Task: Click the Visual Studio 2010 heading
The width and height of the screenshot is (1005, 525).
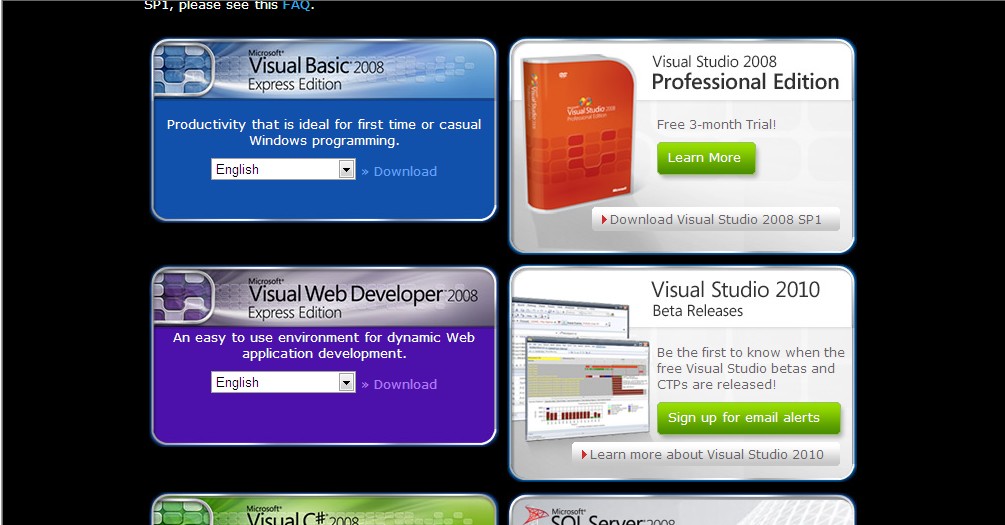Action: tap(735, 290)
